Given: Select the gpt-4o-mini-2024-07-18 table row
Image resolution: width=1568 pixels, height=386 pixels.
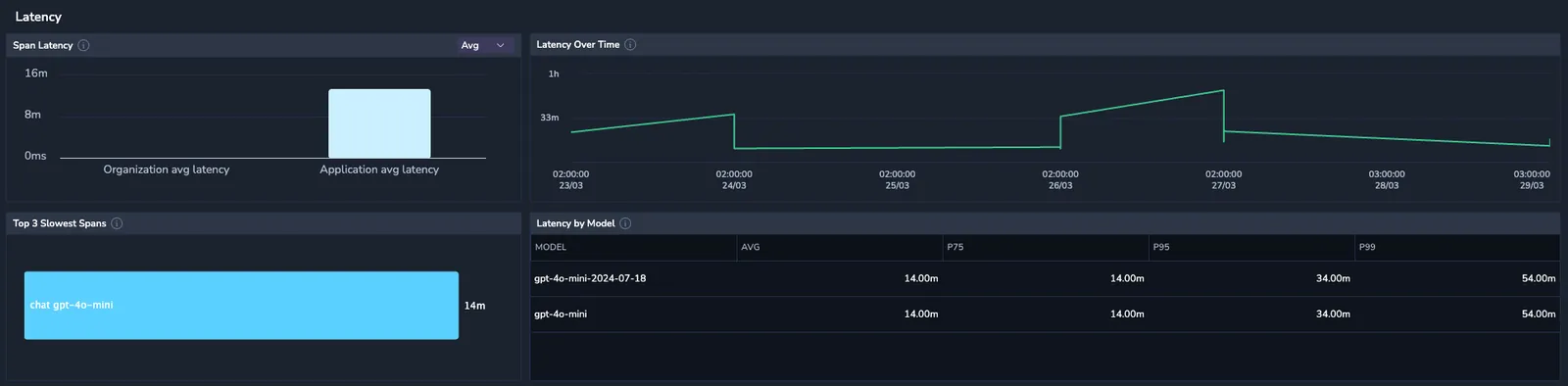Looking at the screenshot, I should click(x=1045, y=278).
